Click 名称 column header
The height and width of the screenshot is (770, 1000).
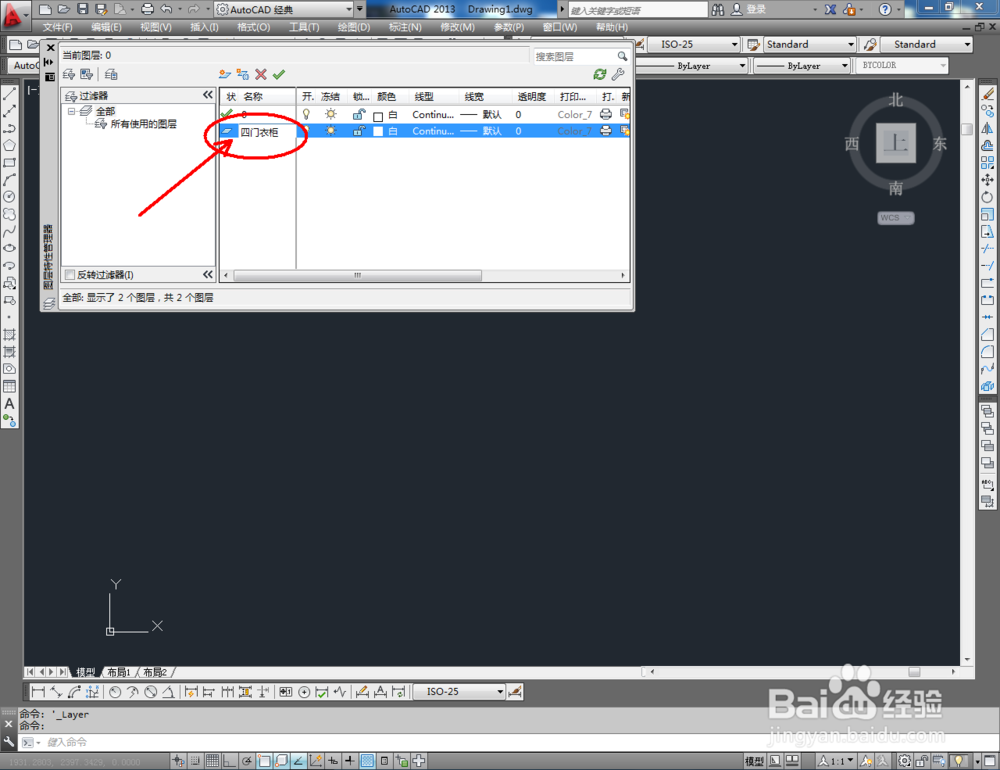(253, 96)
